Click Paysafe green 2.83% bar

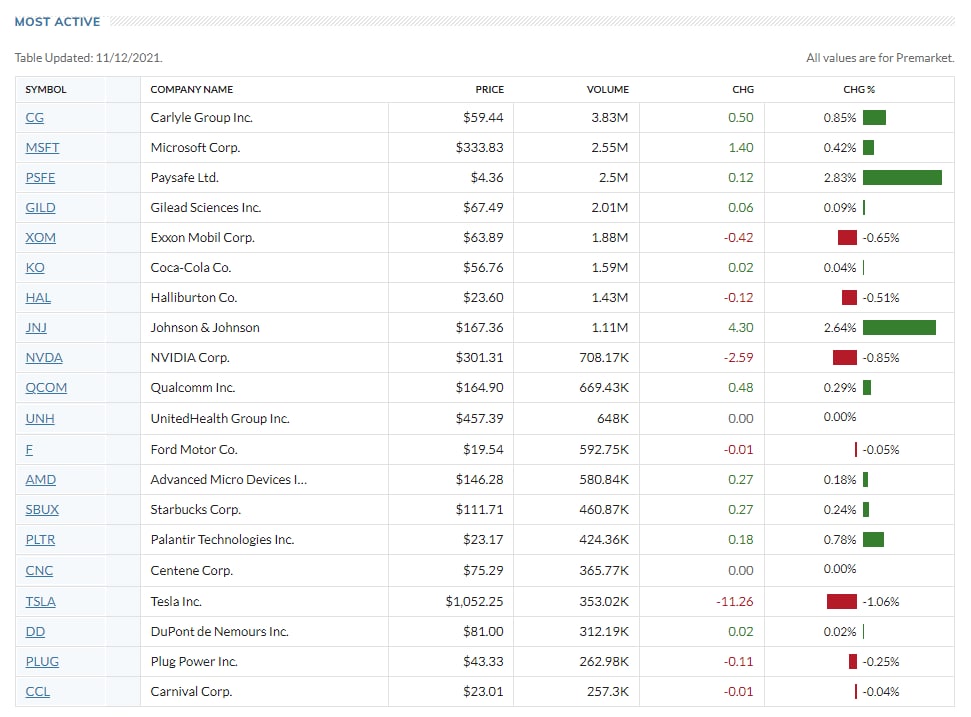902,178
